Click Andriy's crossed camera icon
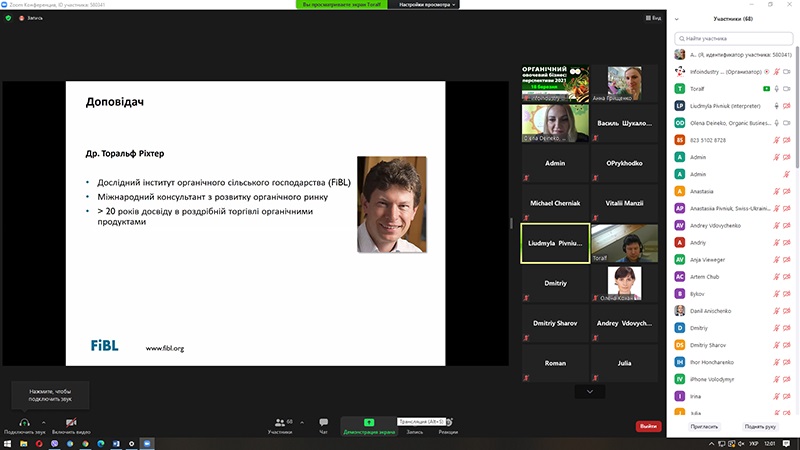The image size is (800, 450). 787,243
